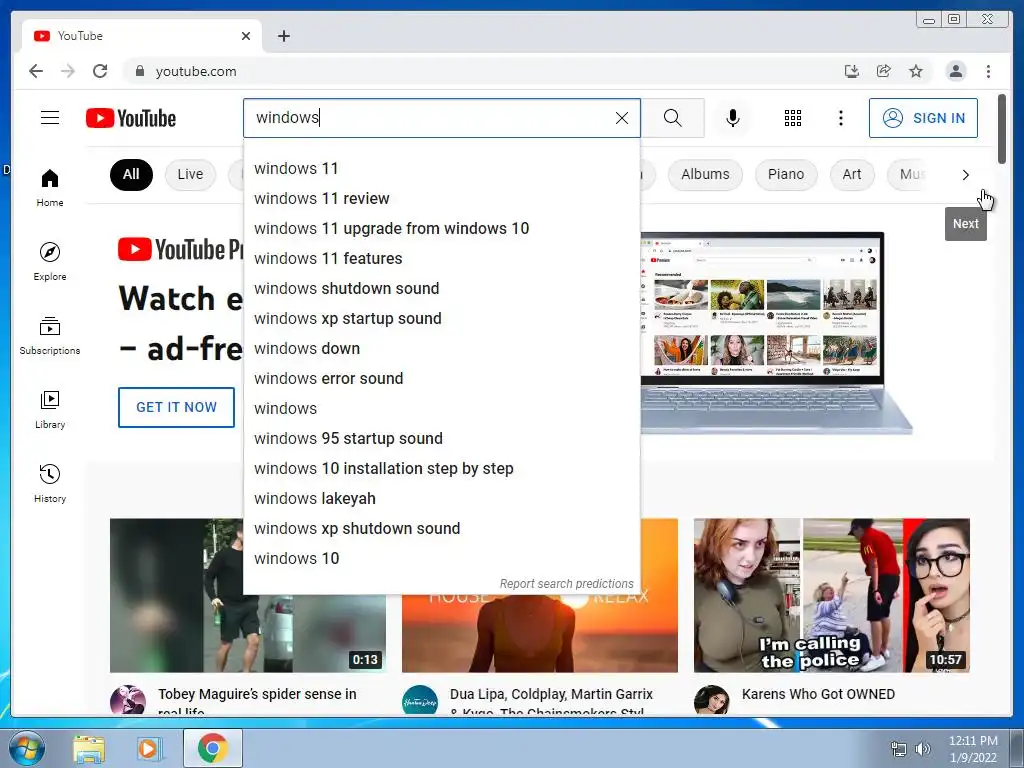This screenshot has height=768, width=1024.
Task: Click the taskbar clock showing 12:11 PM
Action: tap(973, 749)
